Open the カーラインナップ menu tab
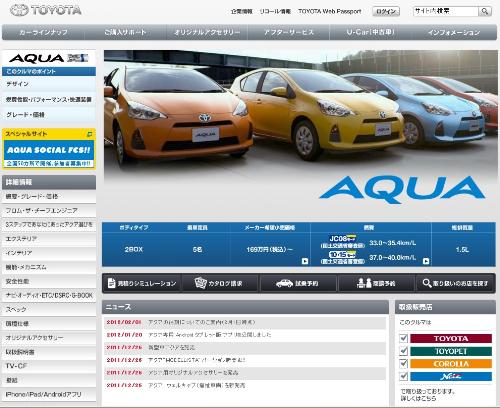This screenshot has height=408, width=500. point(43,32)
